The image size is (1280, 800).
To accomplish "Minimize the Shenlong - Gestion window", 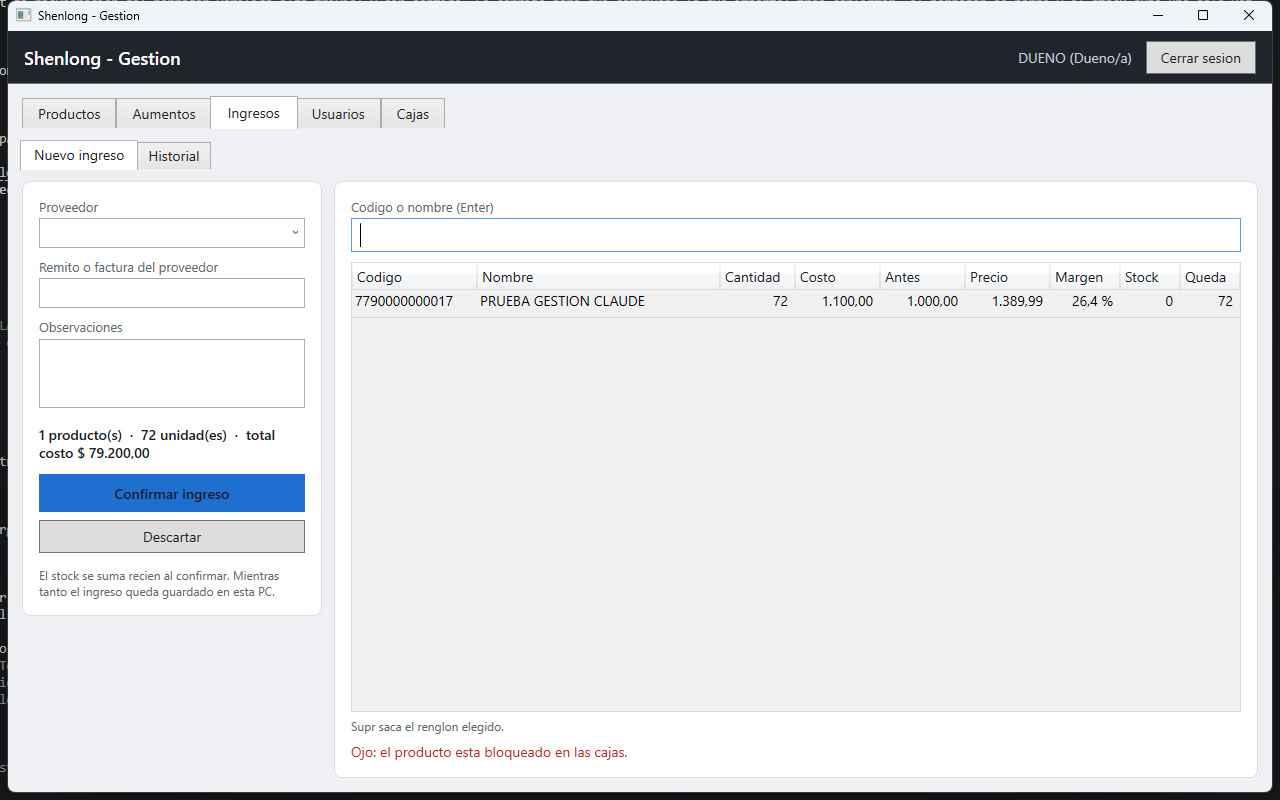I will [x=1157, y=15].
